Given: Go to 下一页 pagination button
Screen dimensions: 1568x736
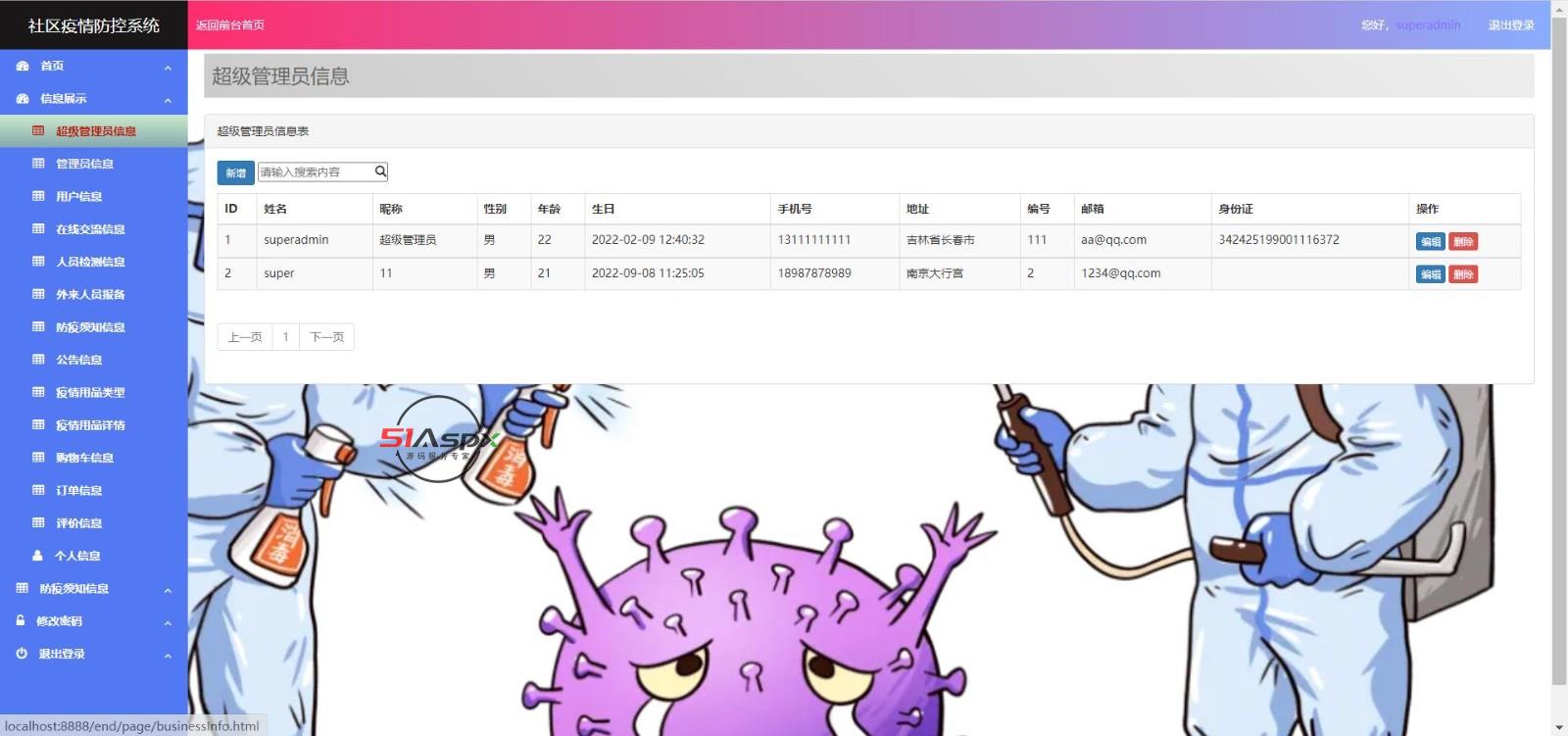Looking at the screenshot, I should pos(326,337).
